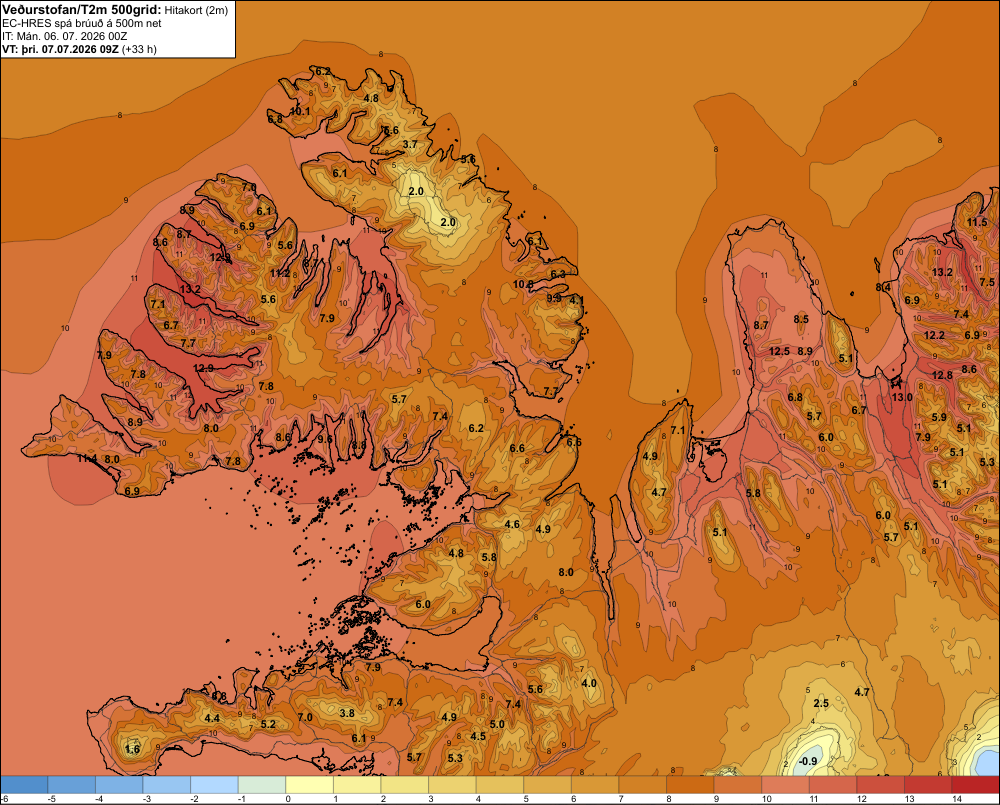Pick the legend swatch between -4 and -3
Screen dimensions: 1000x805
(119, 785)
